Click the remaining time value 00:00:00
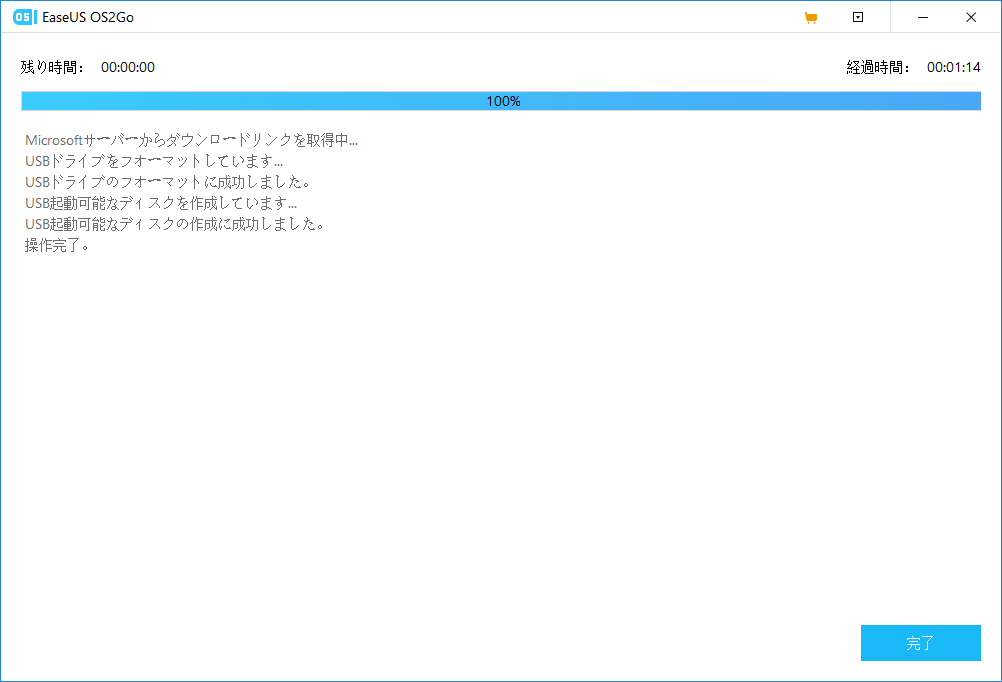Screen dimensions: 1002x682 tap(128, 67)
